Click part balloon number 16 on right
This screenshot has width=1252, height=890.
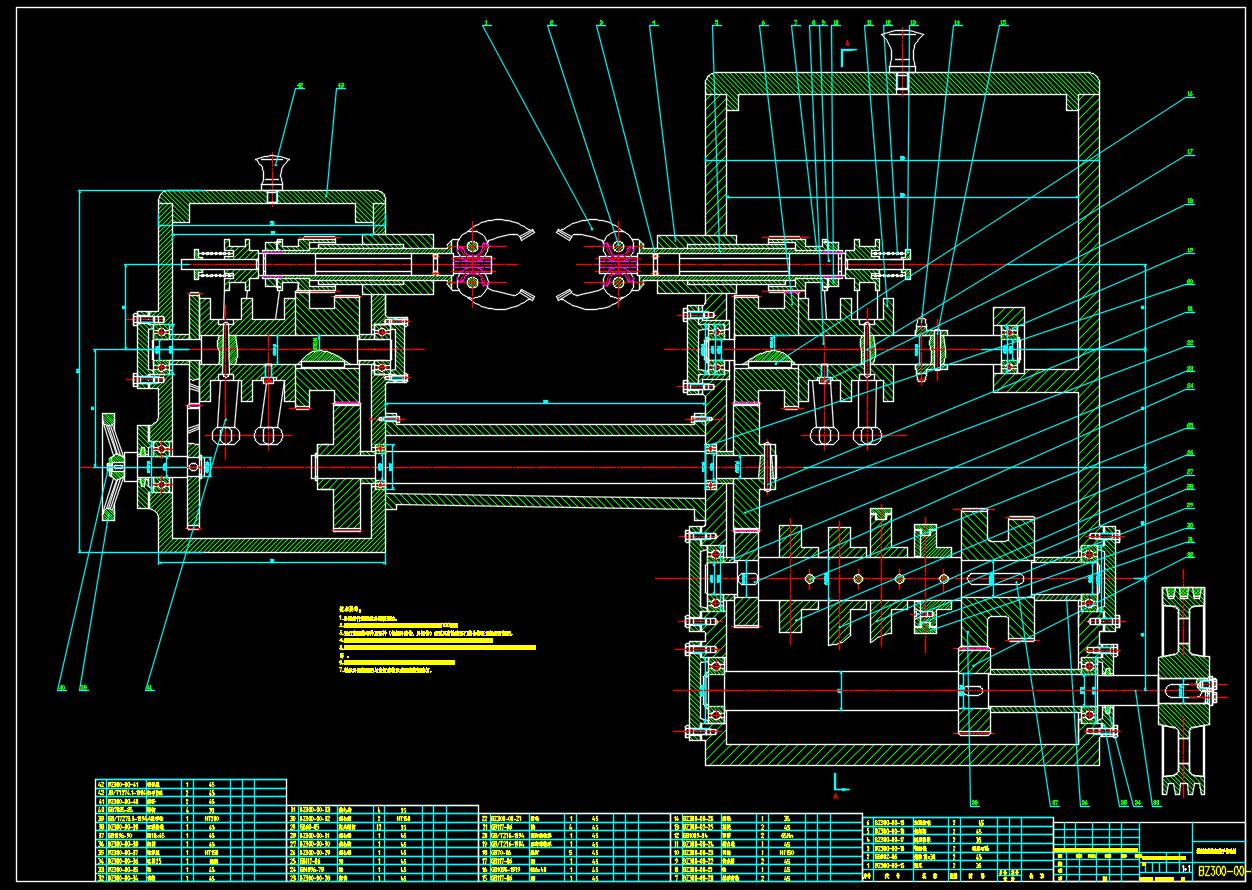click(1190, 96)
